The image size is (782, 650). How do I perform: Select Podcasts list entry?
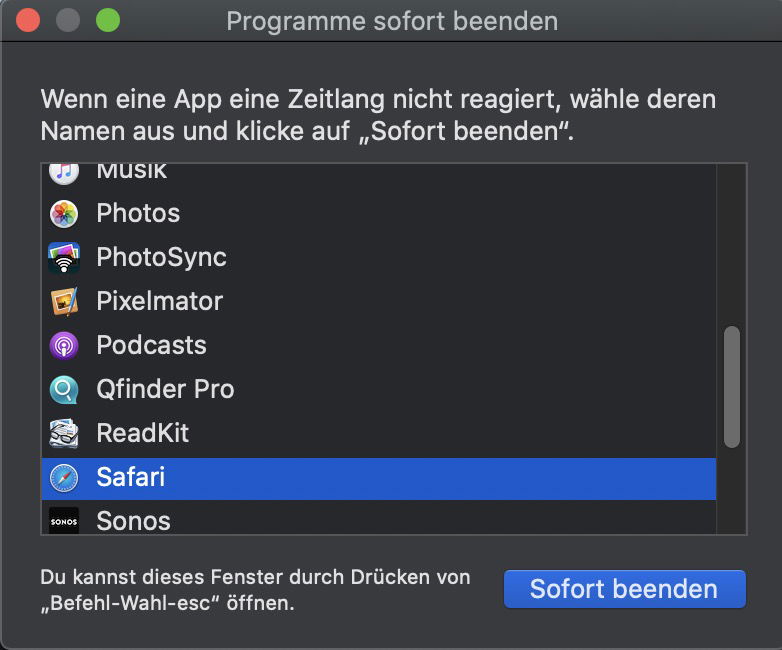point(379,345)
